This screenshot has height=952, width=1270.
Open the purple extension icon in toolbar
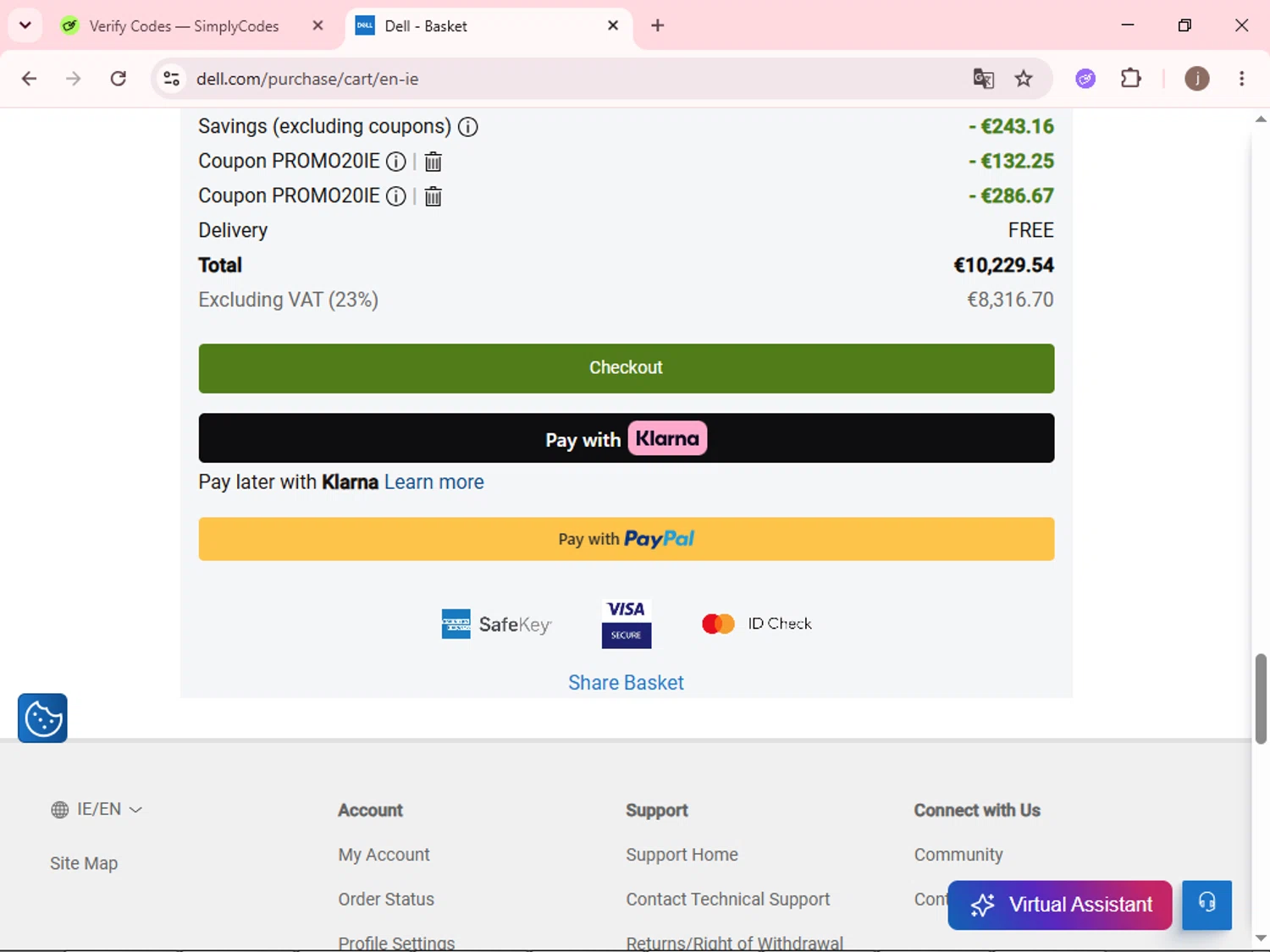[1085, 79]
